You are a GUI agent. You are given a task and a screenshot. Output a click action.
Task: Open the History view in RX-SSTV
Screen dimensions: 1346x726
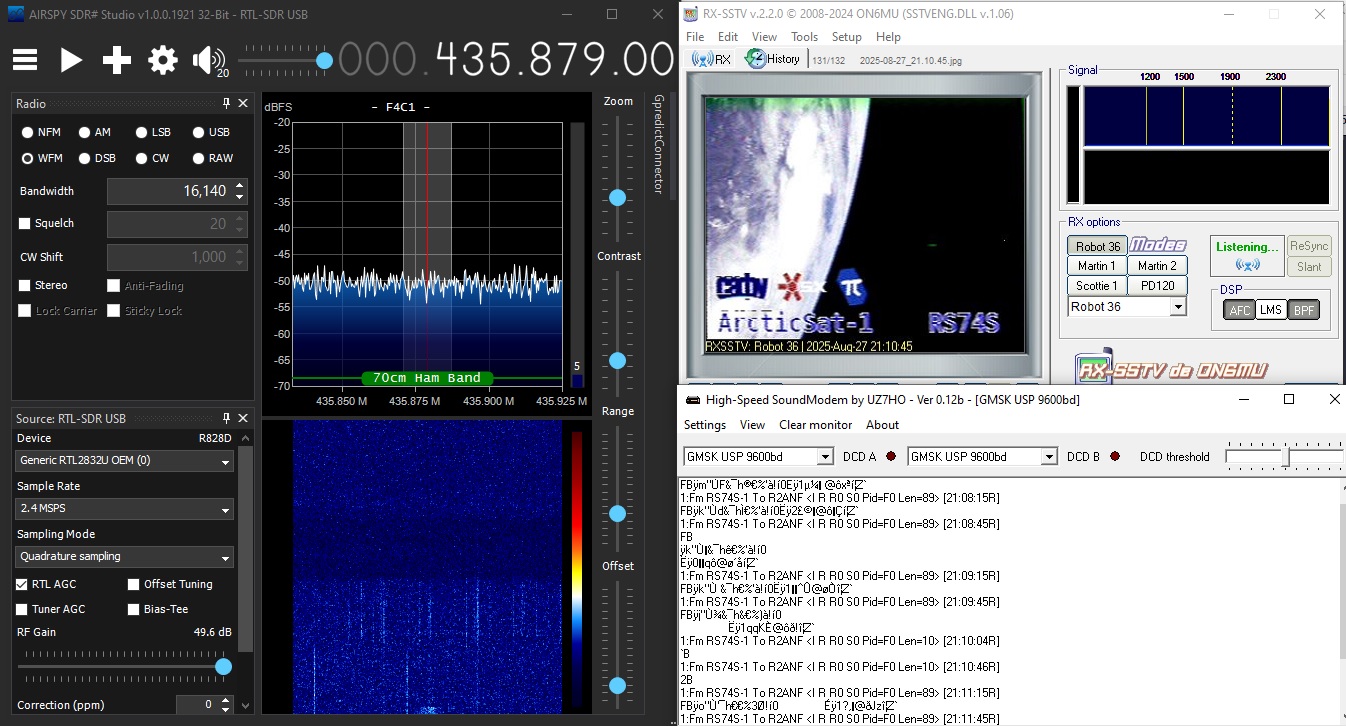click(773, 59)
